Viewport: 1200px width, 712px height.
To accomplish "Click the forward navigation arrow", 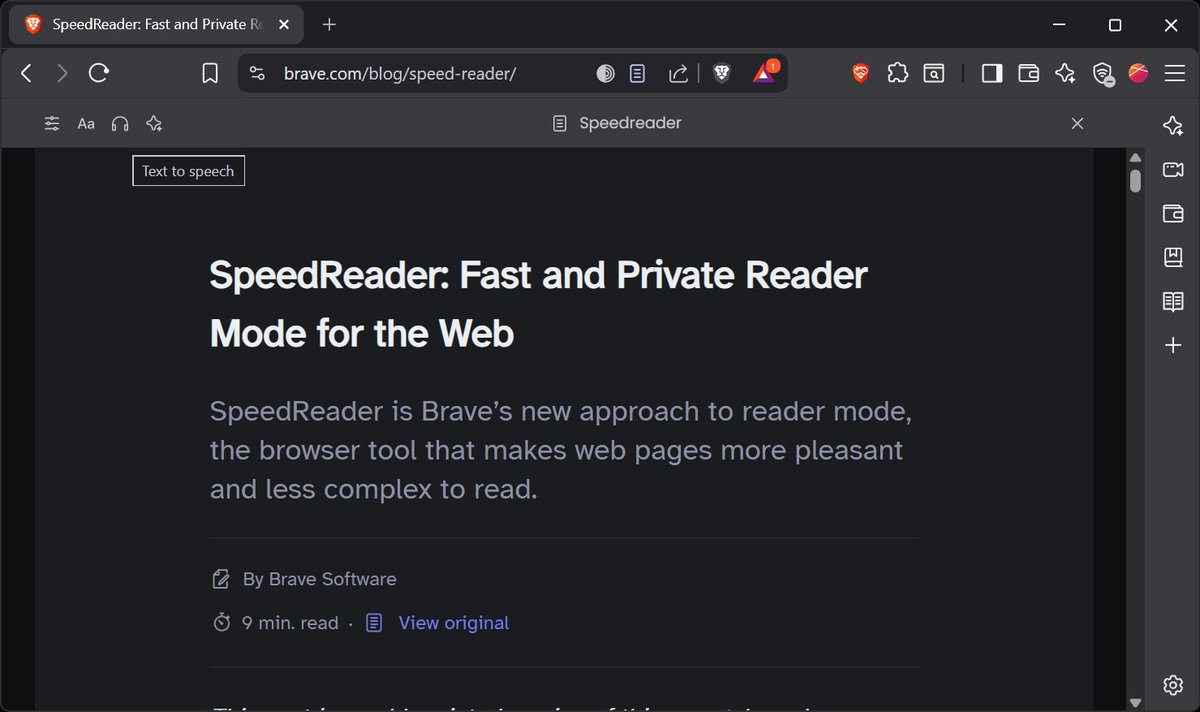I will [x=62, y=73].
